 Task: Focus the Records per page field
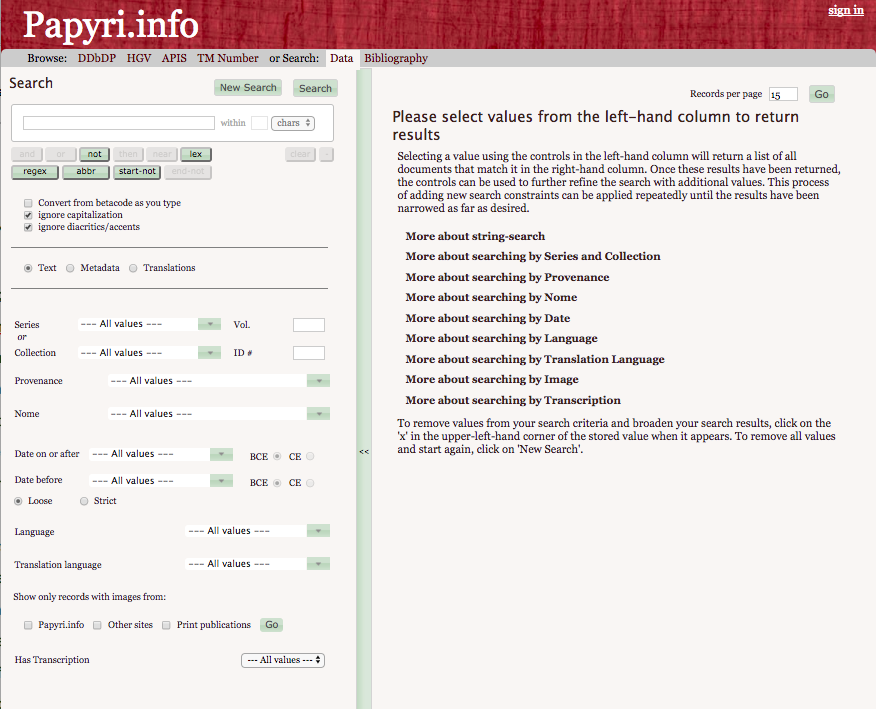[783, 94]
